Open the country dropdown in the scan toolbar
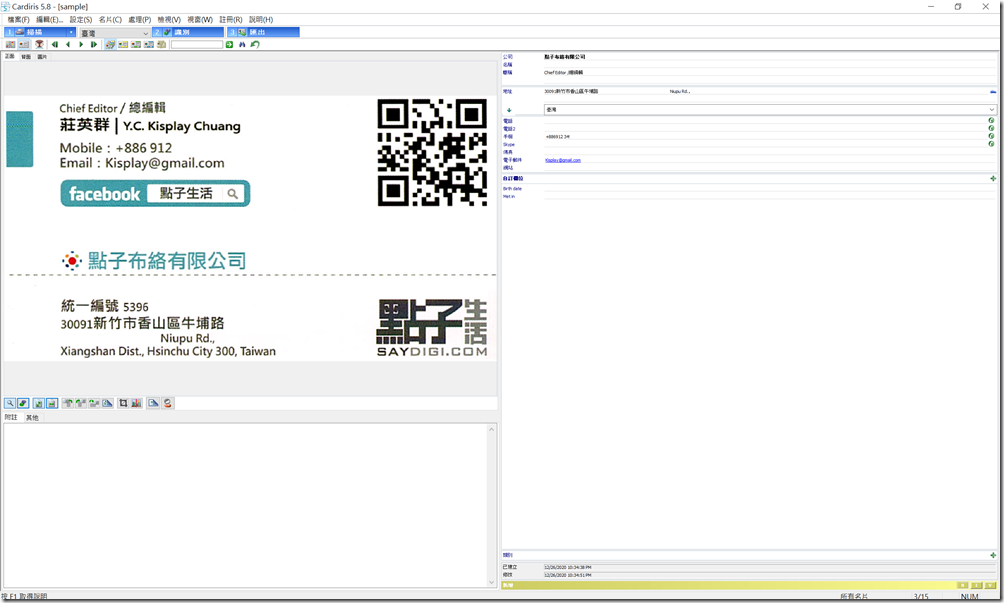This screenshot has height=603, width=1004. (145, 33)
